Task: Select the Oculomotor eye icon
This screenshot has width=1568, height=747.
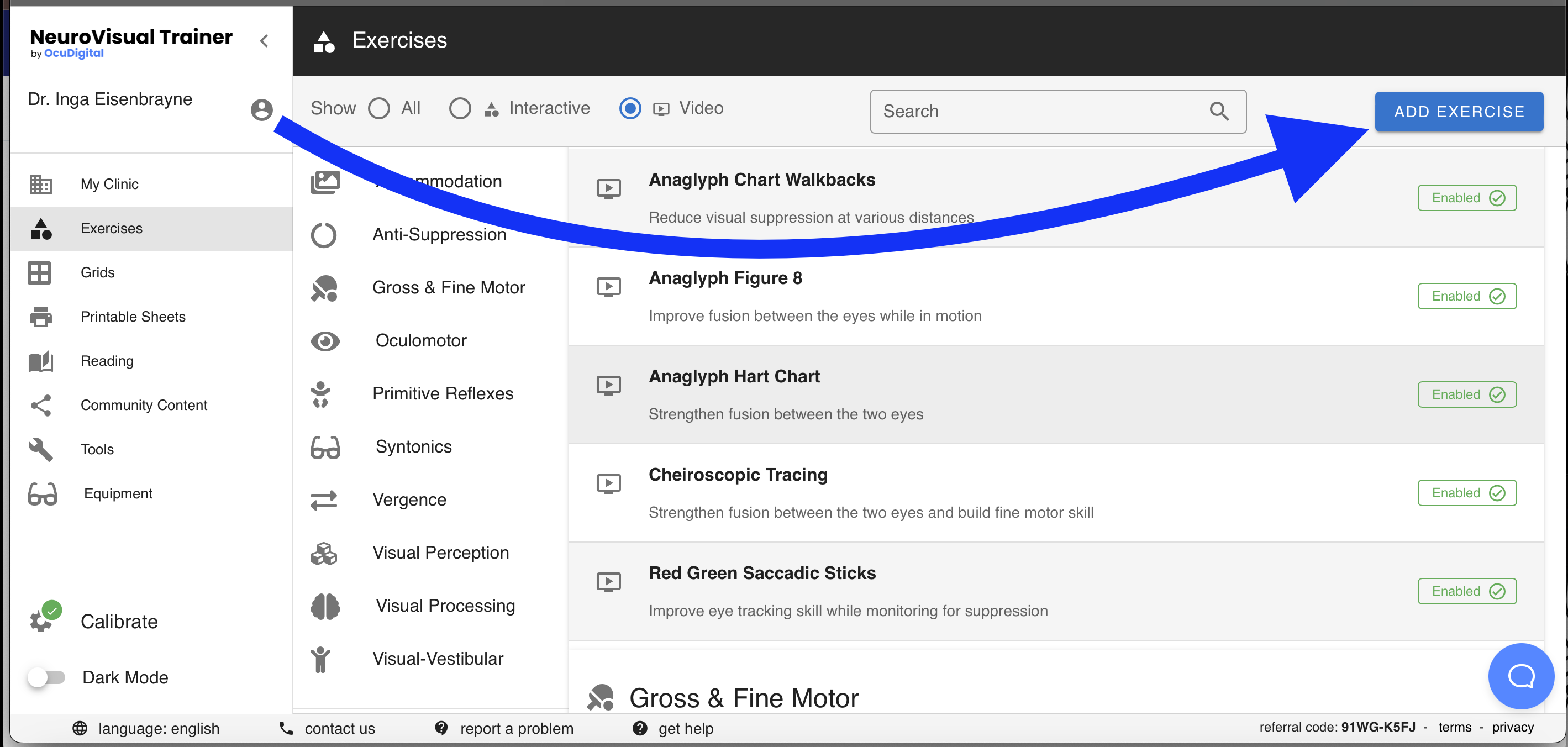Action: pos(325,341)
